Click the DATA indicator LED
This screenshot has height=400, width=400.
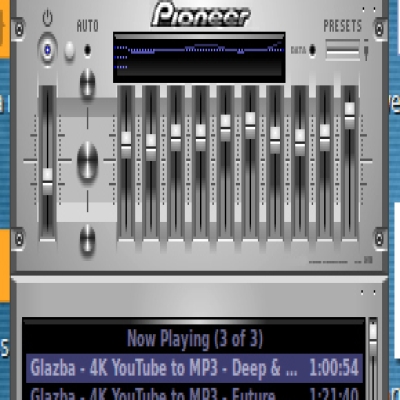(x=312, y=50)
